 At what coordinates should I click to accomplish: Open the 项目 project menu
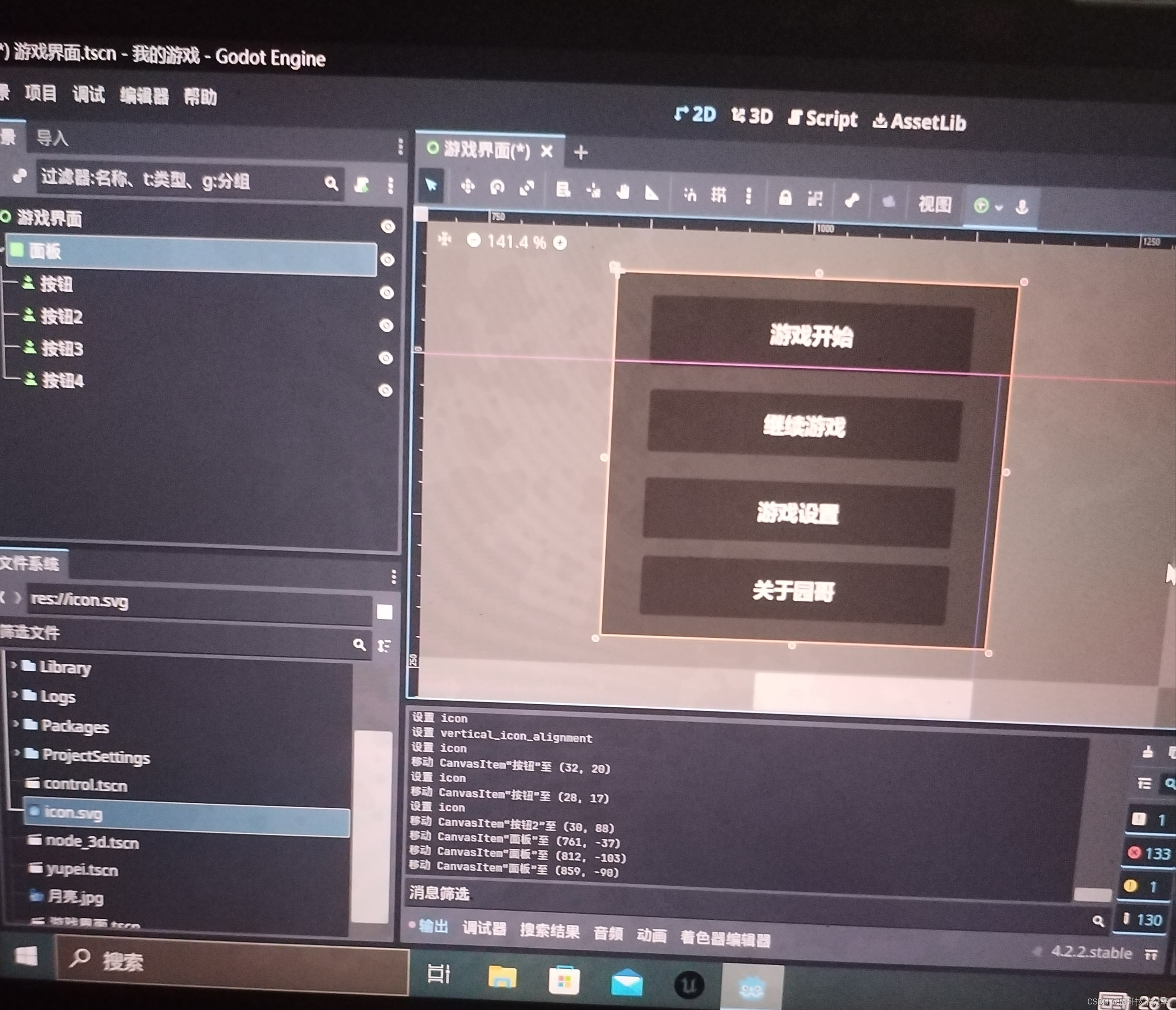click(40, 93)
